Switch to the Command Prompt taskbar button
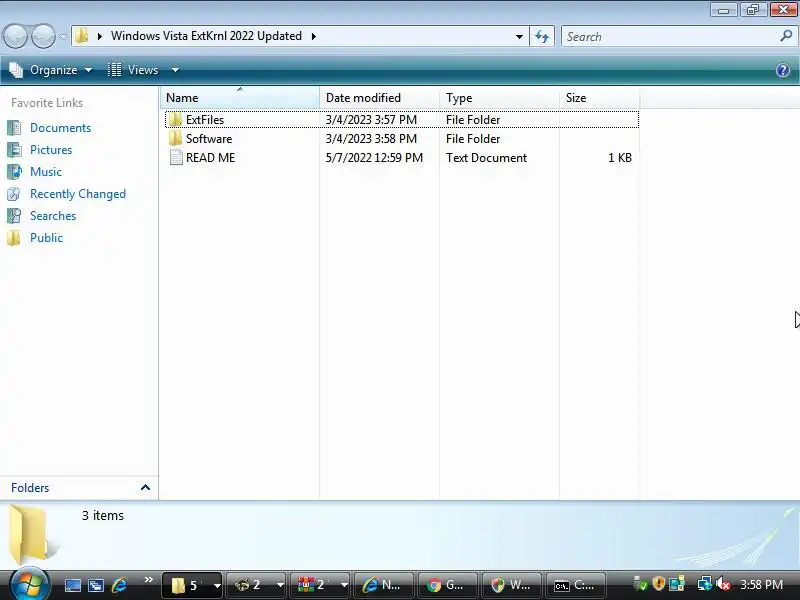The image size is (800, 600). coord(575,585)
